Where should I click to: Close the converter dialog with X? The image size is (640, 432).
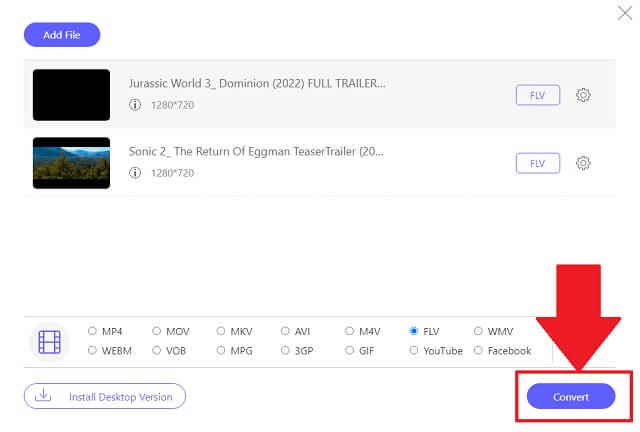coord(626,13)
